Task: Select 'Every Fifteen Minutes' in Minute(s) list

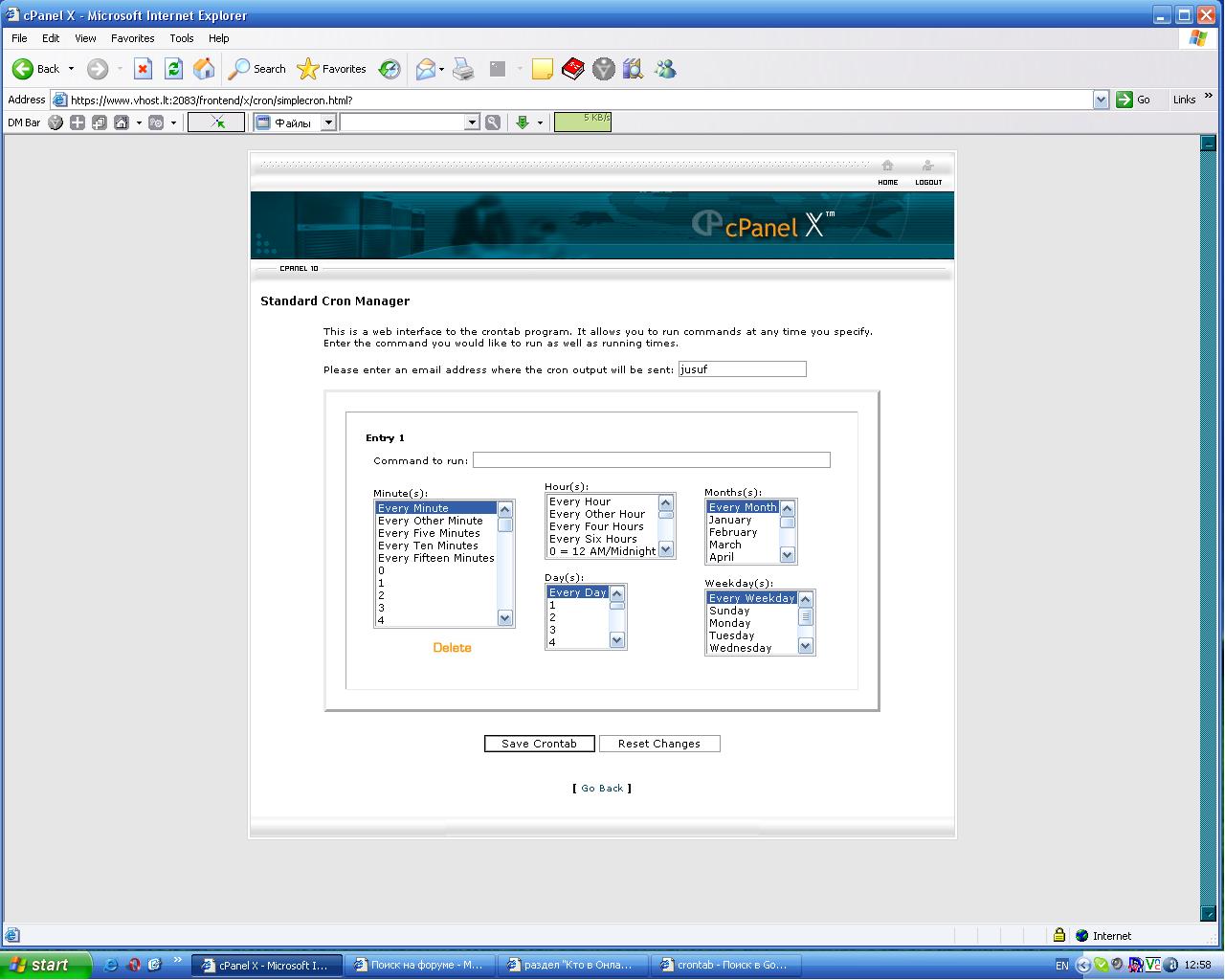Action: pyautogui.click(x=436, y=558)
